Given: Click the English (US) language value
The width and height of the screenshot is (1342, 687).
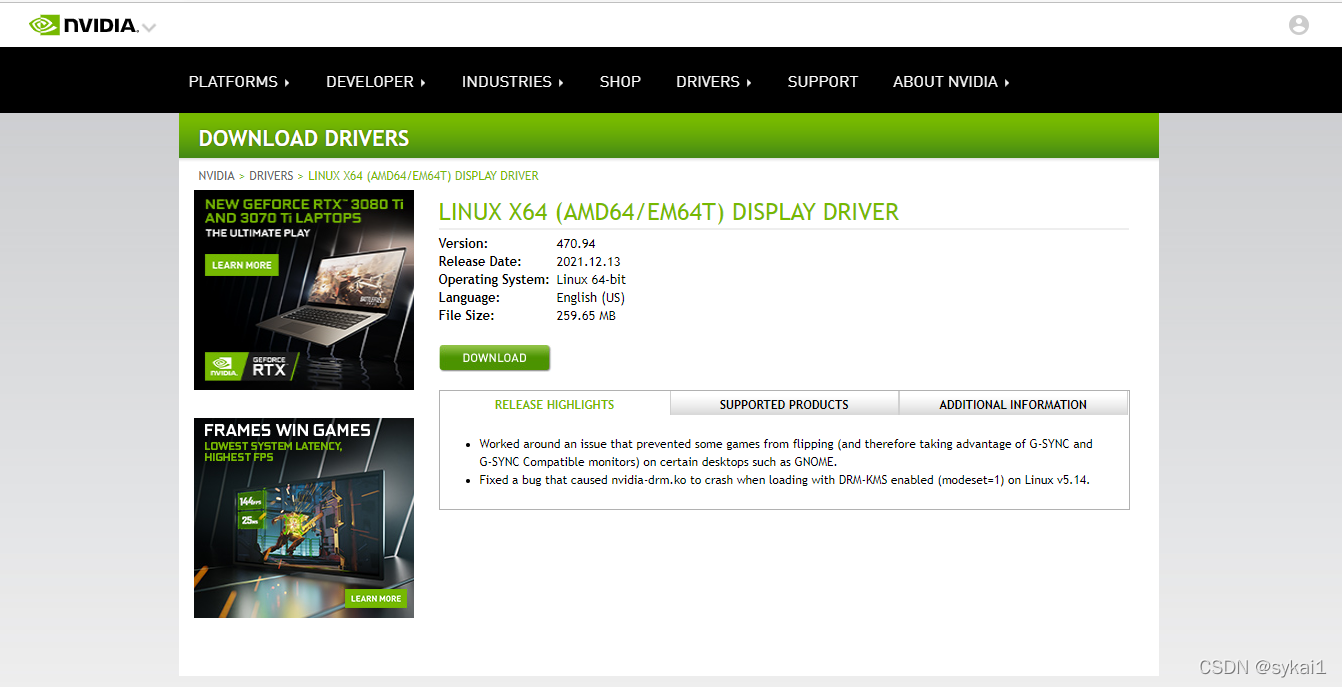Looking at the screenshot, I should coord(591,297).
